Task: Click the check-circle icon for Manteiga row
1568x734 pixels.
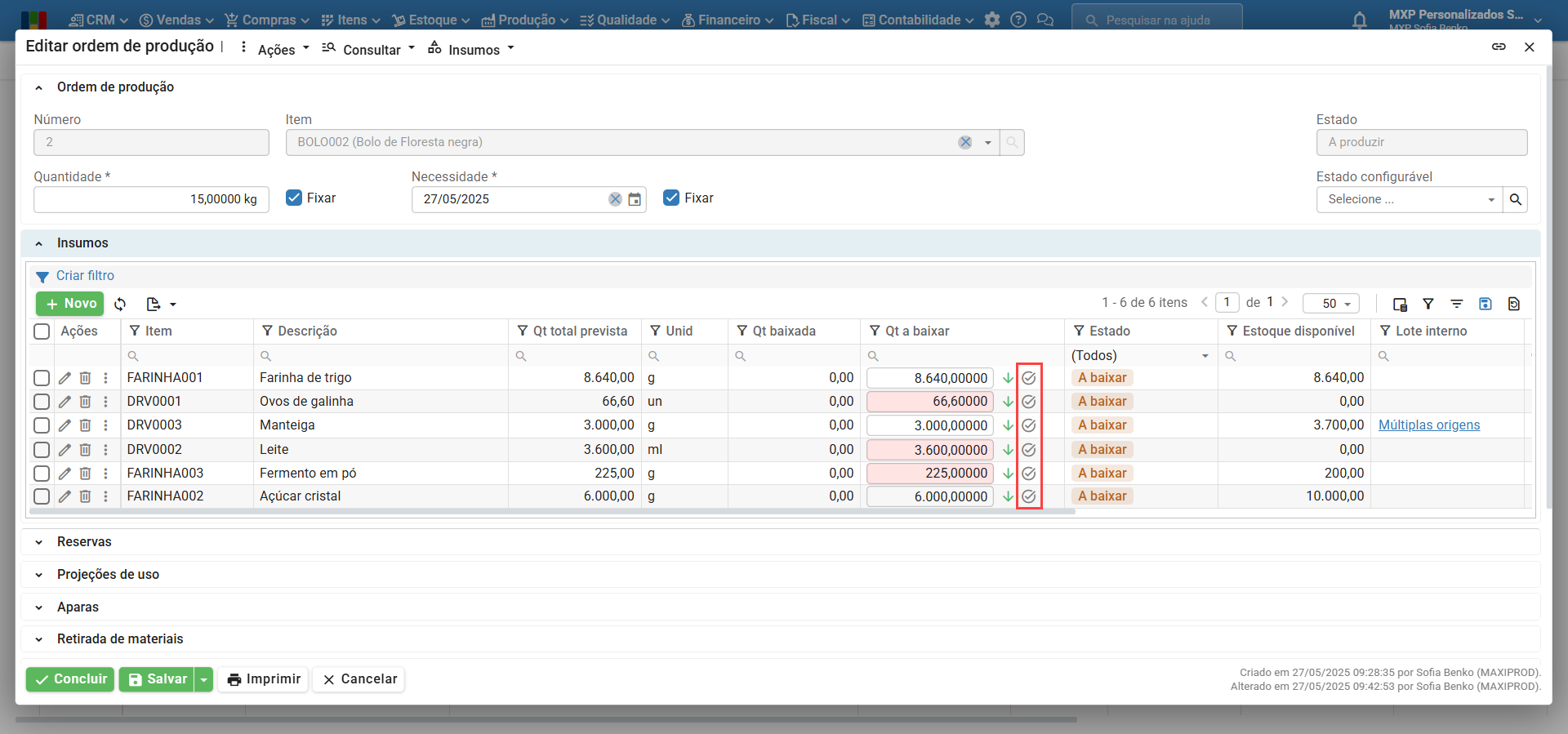Action: click(x=1029, y=425)
